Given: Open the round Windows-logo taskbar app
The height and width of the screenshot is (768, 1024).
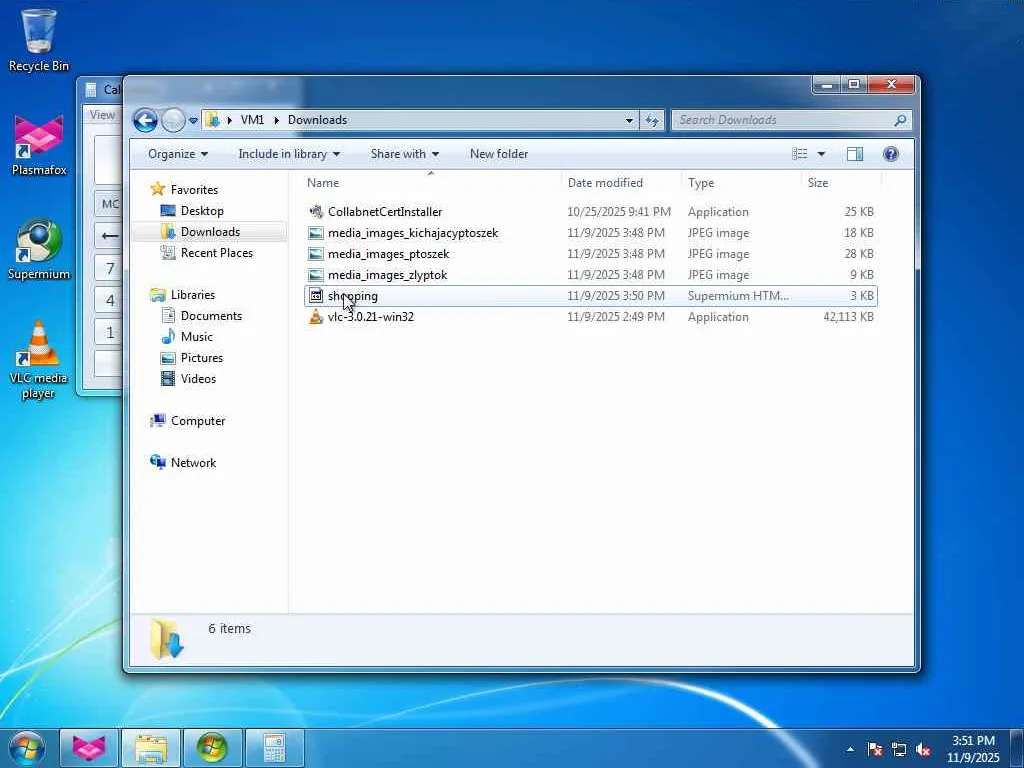Looking at the screenshot, I should tap(212, 748).
